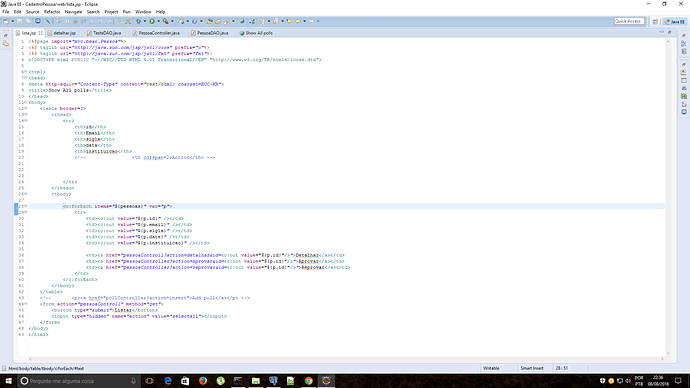Image resolution: width=690 pixels, height=388 pixels.
Task: Open the Project menu
Action: pos(111,12)
